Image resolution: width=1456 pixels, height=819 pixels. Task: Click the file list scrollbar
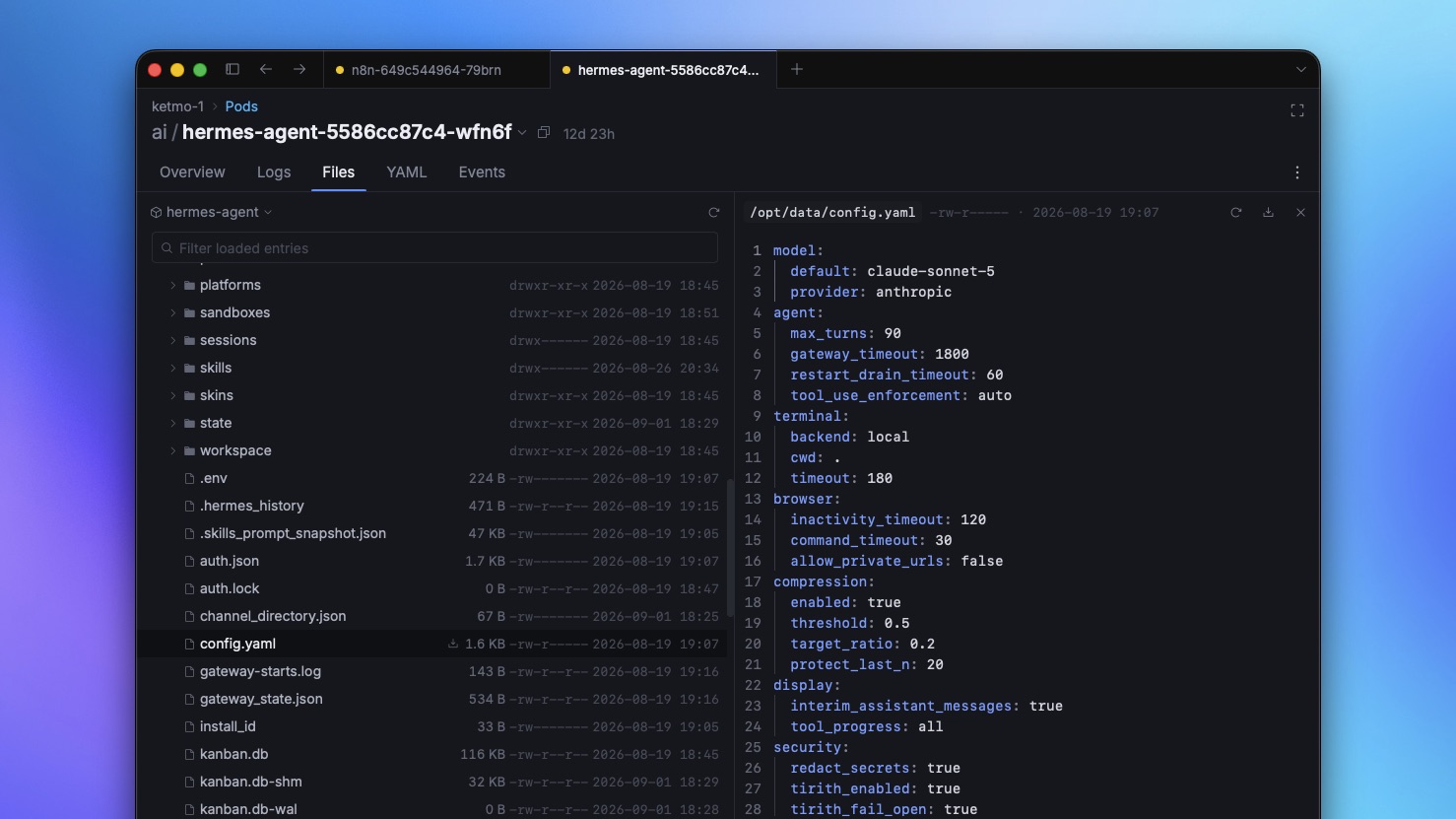(730, 547)
